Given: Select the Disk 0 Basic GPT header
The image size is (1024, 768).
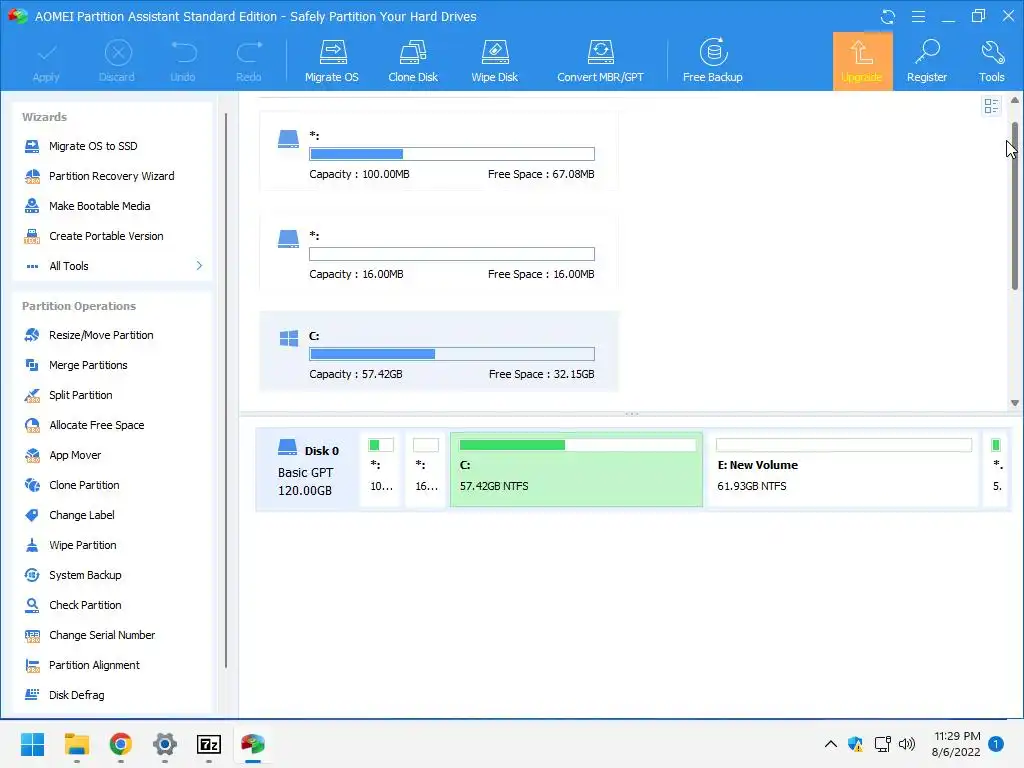Looking at the screenshot, I should tap(307, 470).
